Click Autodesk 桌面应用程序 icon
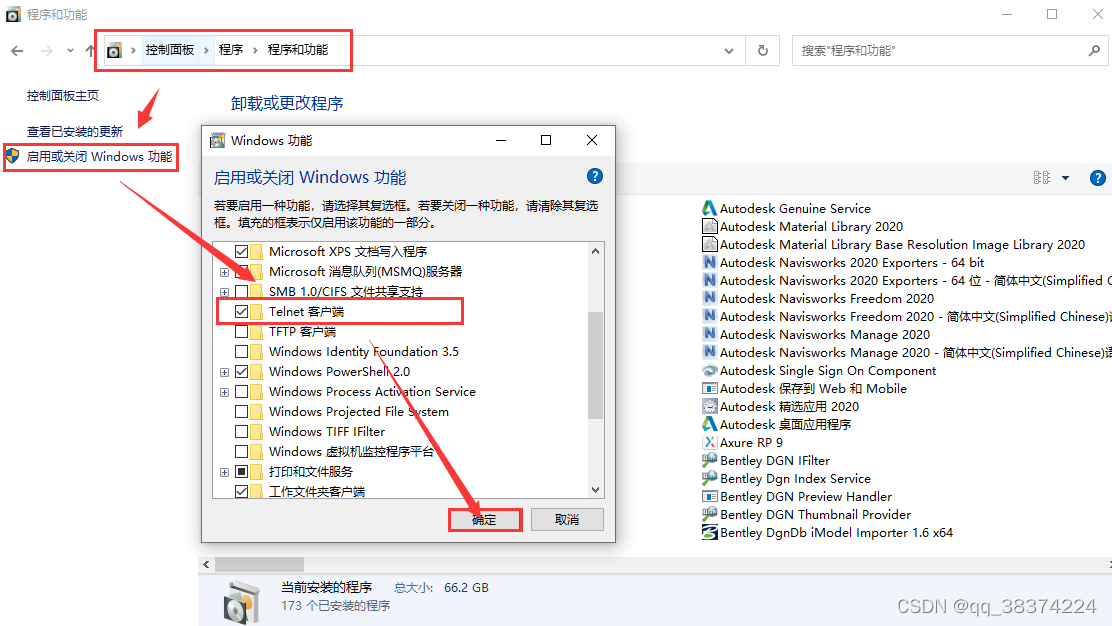 709,424
